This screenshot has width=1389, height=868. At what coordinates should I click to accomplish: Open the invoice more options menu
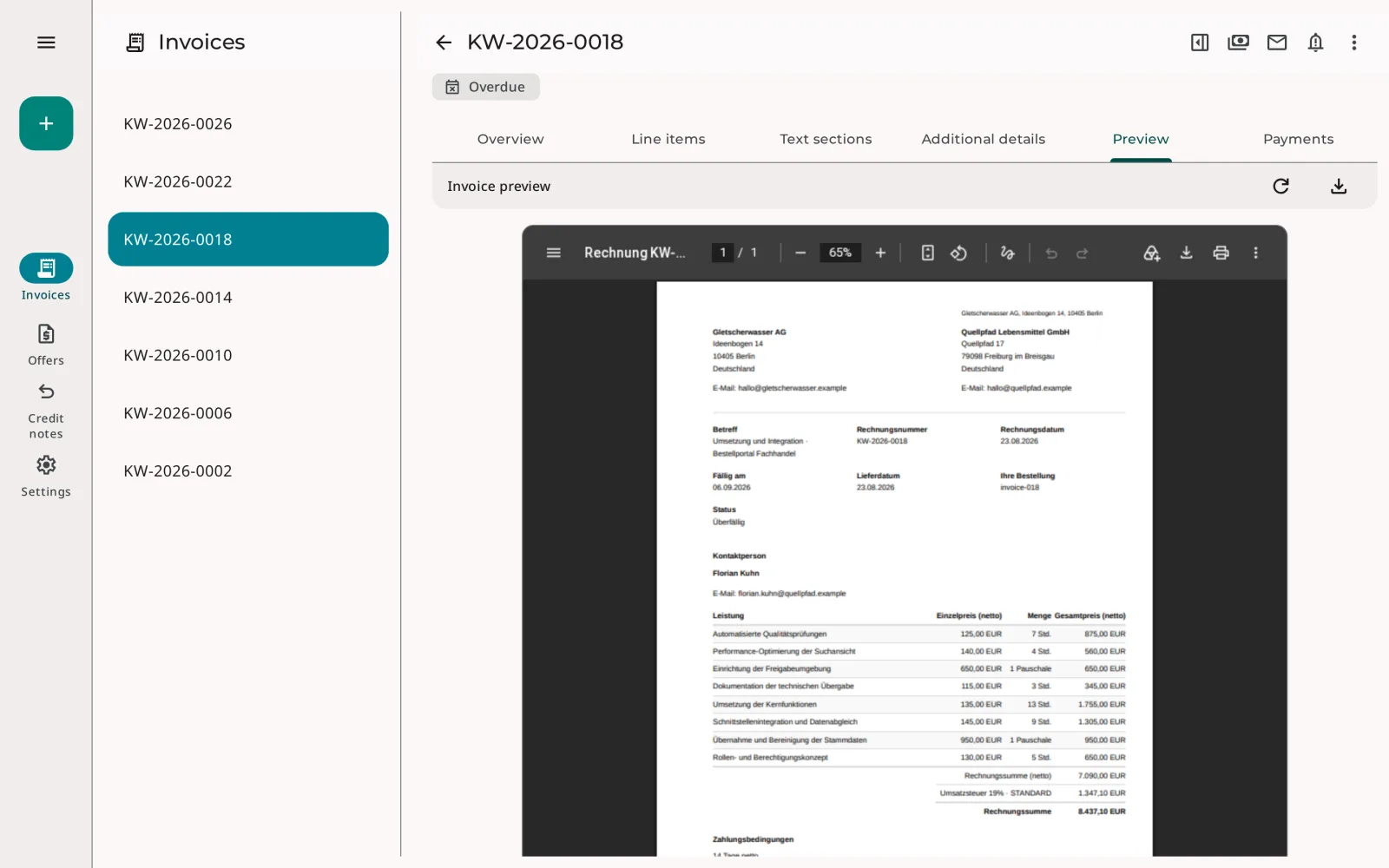tap(1354, 43)
